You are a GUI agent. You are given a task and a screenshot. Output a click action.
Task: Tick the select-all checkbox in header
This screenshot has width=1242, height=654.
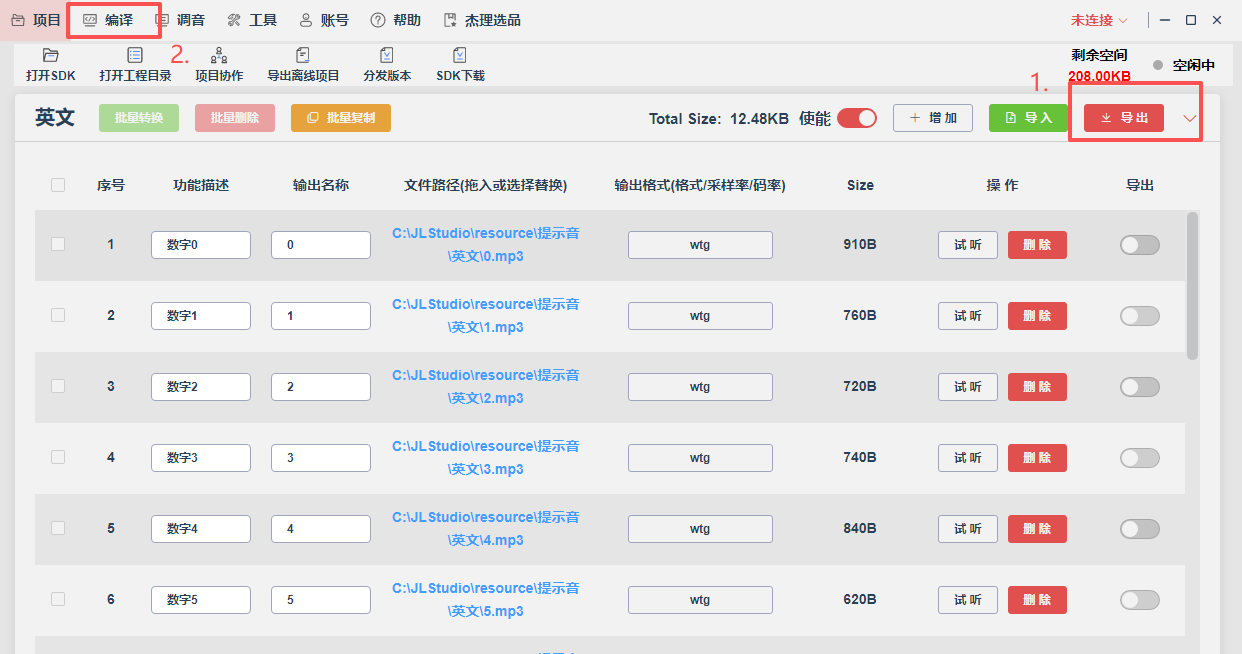(58, 185)
